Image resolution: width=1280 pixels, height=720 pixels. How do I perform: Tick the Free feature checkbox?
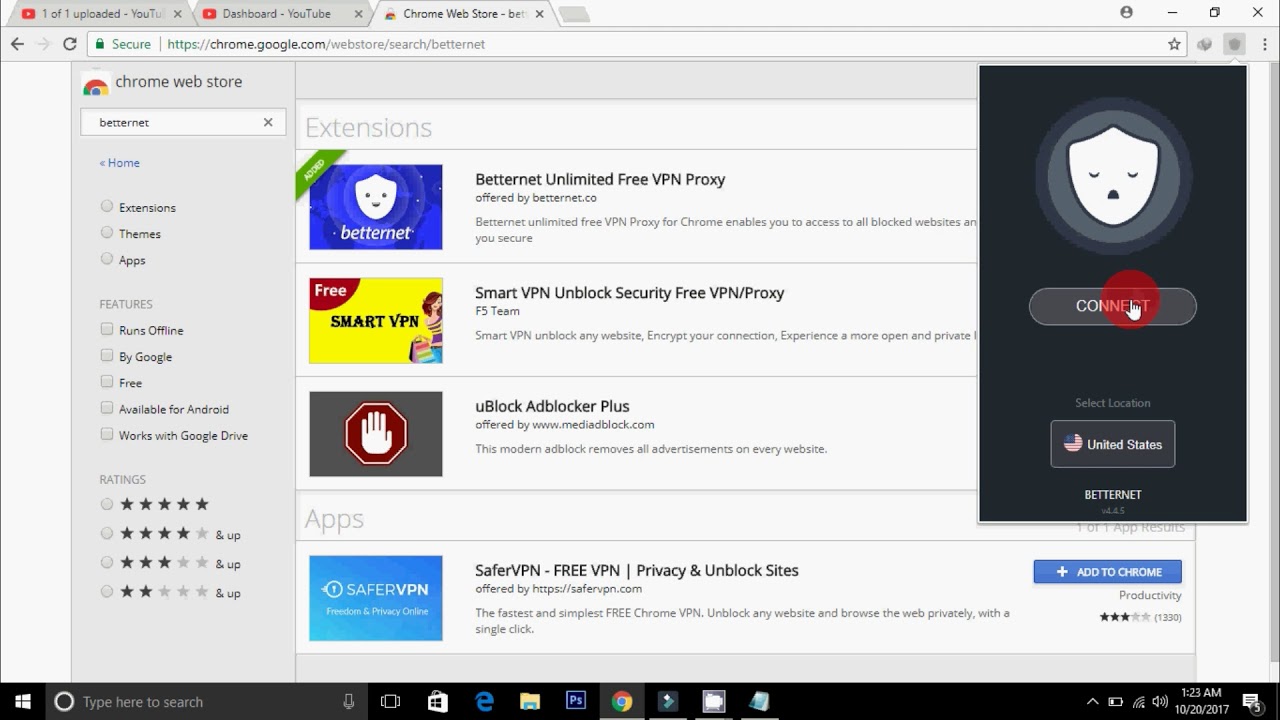[107, 382]
